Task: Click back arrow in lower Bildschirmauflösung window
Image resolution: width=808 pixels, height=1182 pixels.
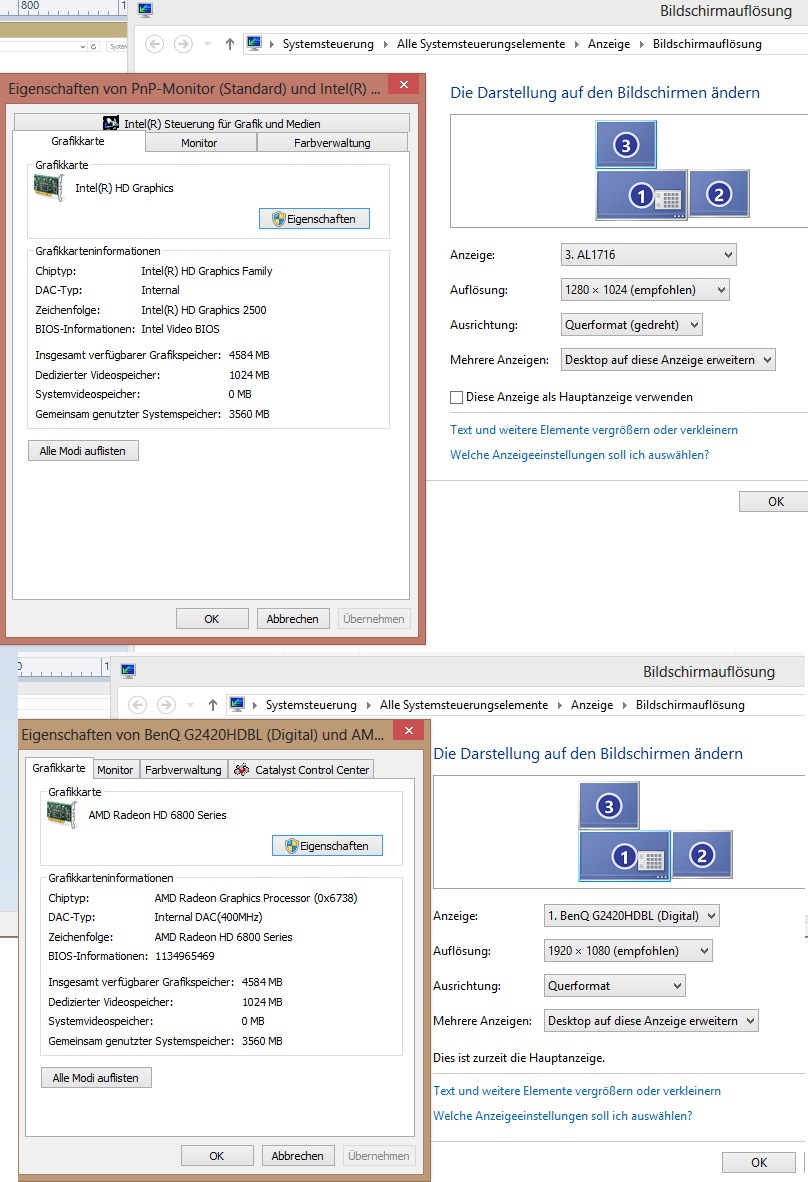Action: tap(137, 705)
